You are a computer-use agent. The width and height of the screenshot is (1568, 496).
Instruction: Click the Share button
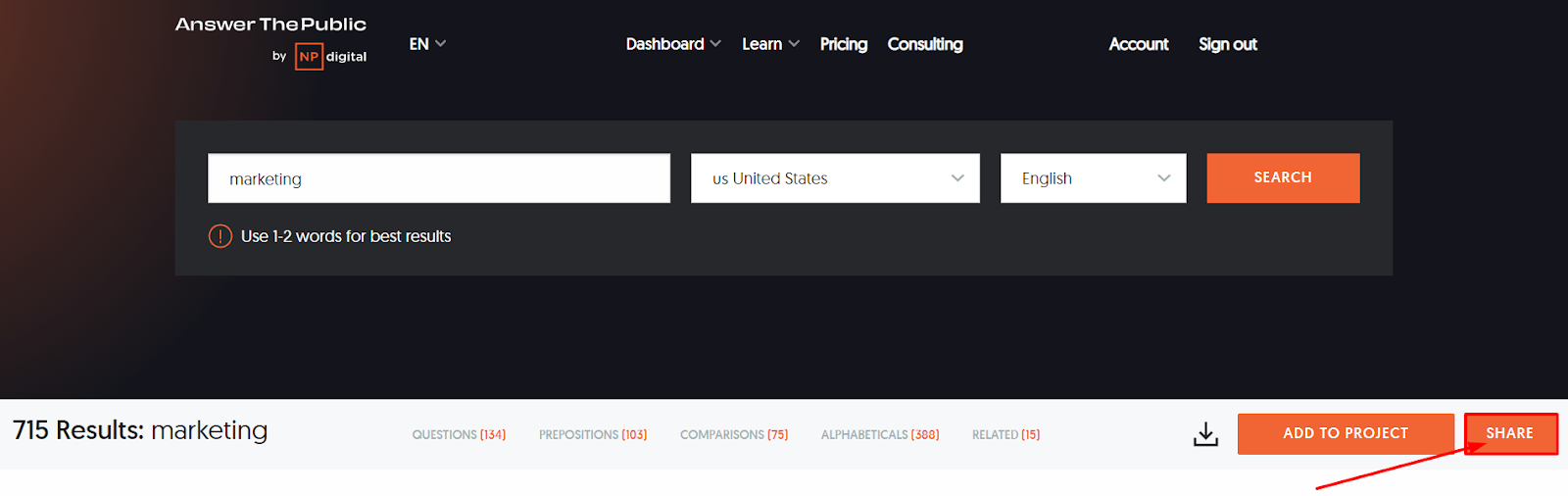coord(1510,433)
